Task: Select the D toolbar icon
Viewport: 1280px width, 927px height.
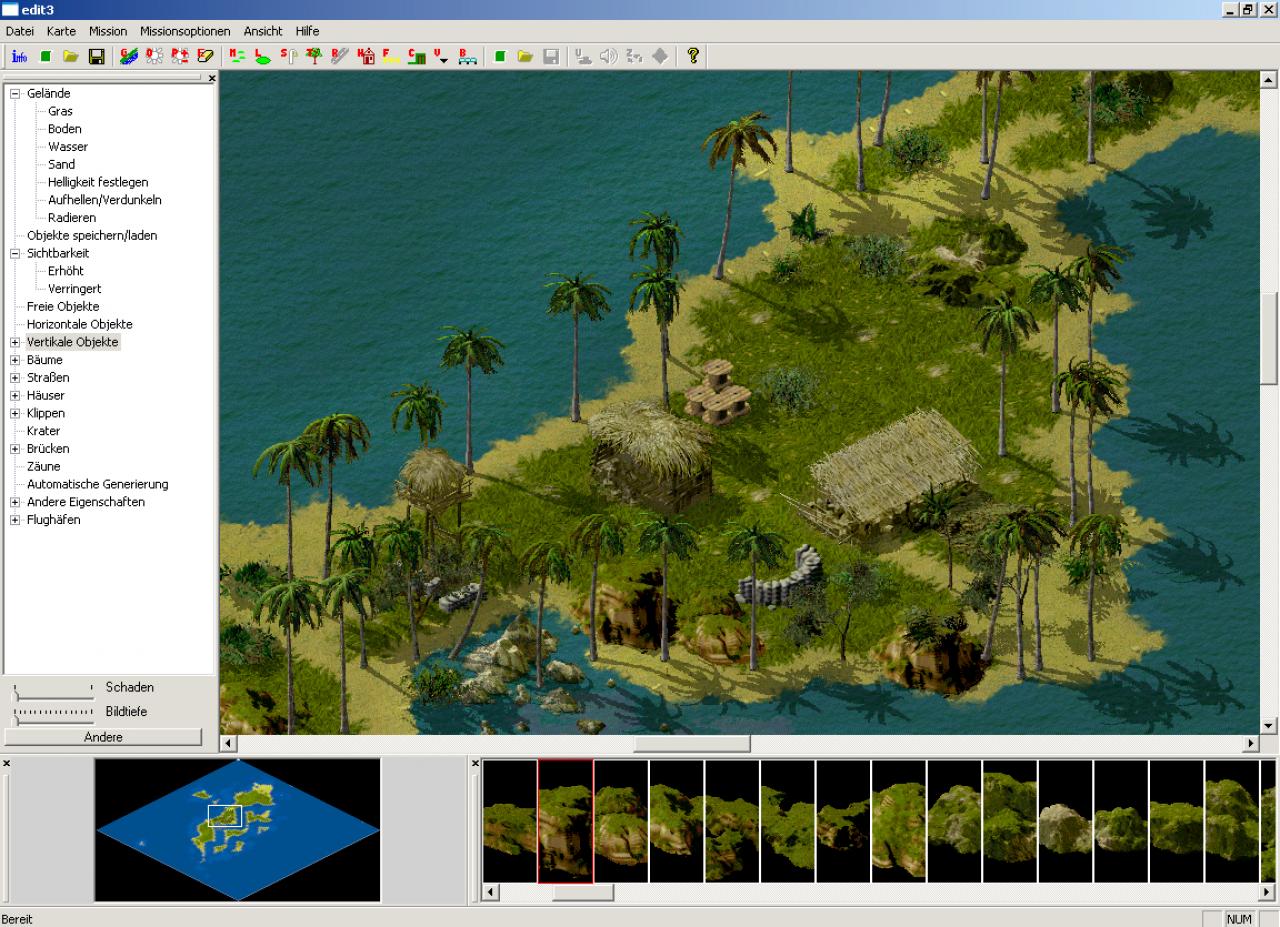Action: pos(154,56)
